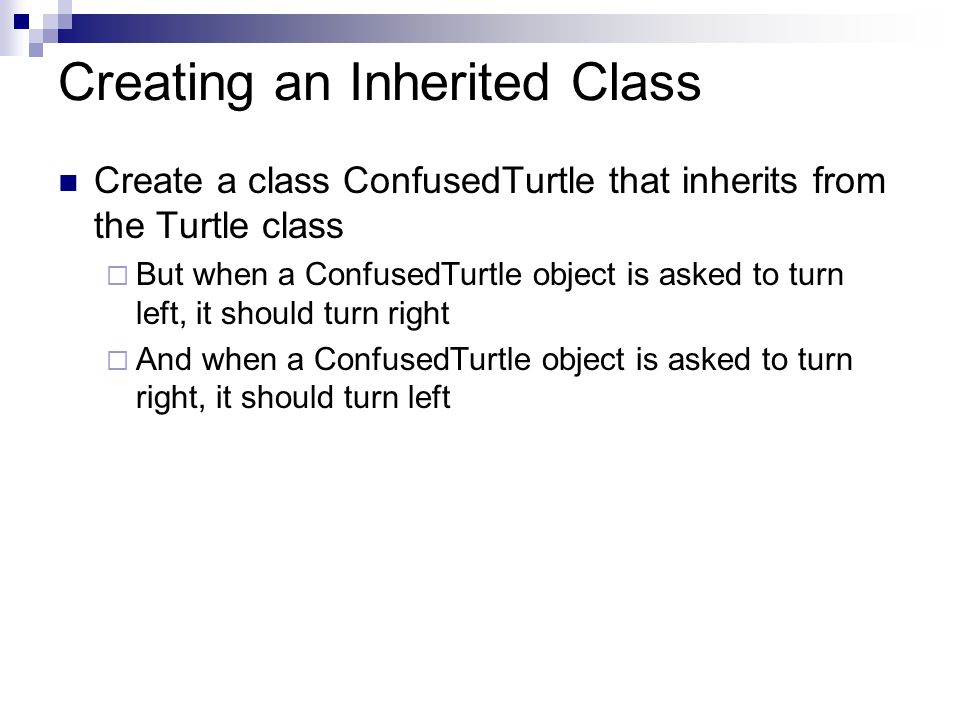Click the hollow square bullet before "And when"
This screenshot has height=720, width=960.
(x=118, y=360)
